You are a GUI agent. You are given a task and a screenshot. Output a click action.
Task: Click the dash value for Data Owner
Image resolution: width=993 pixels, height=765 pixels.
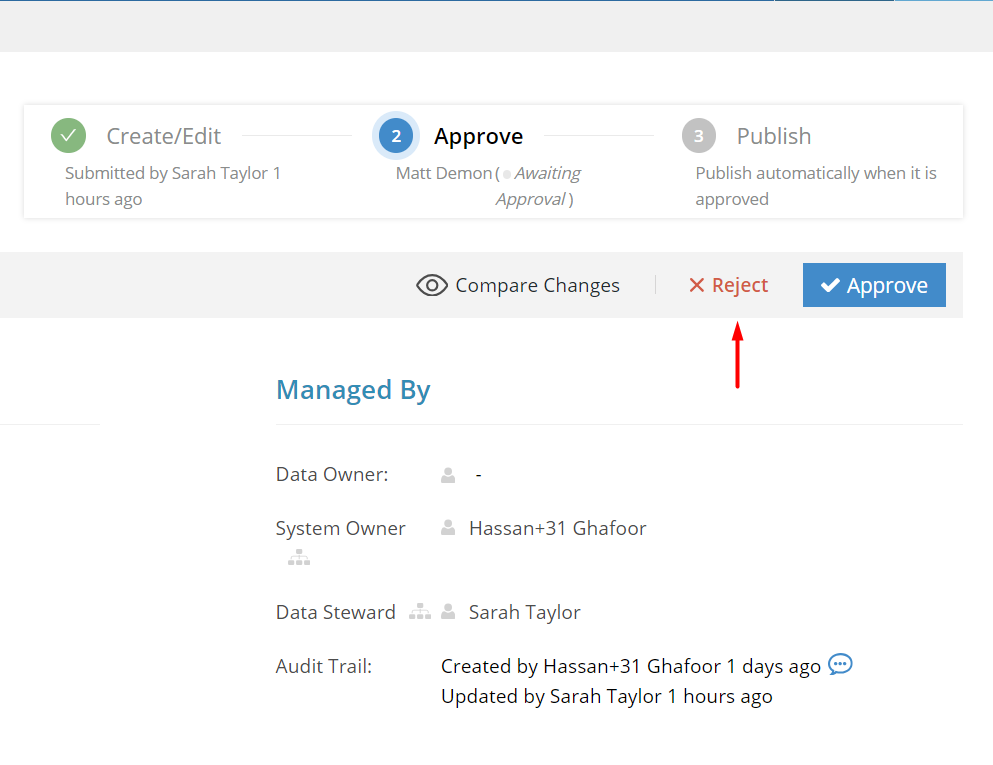(x=479, y=475)
